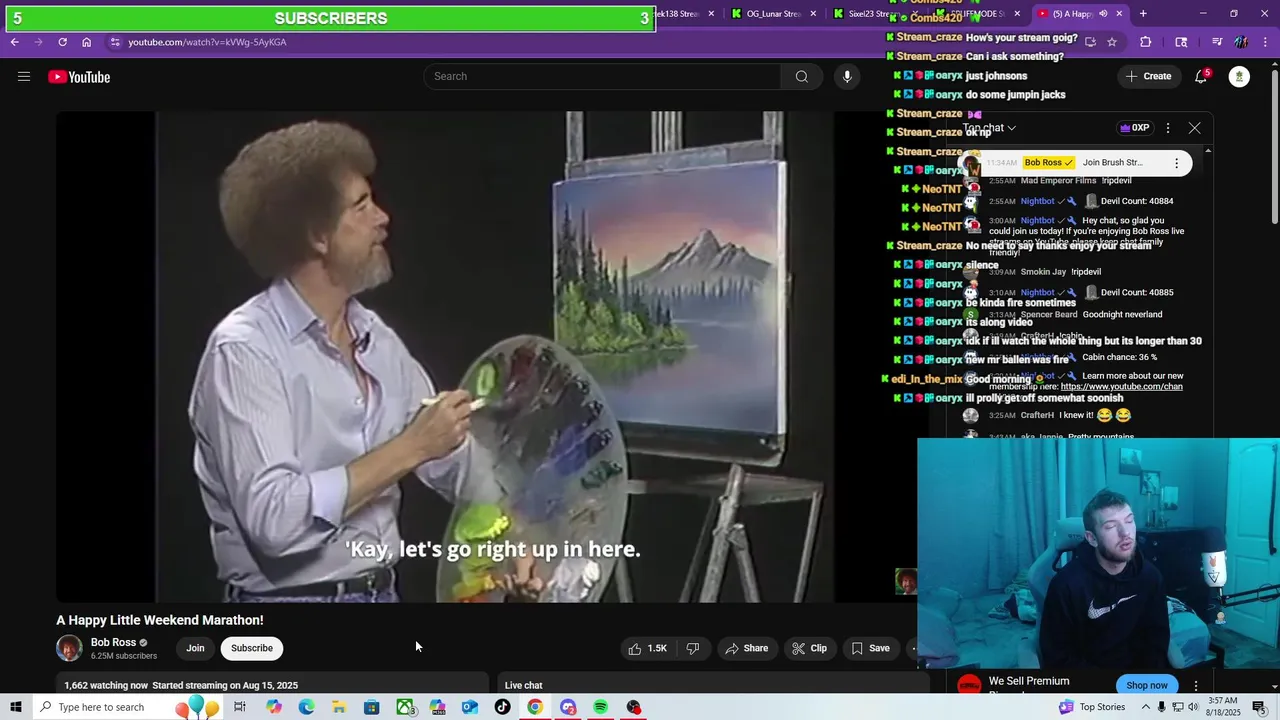The width and height of the screenshot is (1280, 720).
Task: Open pinned message options menu
Action: [1176, 163]
